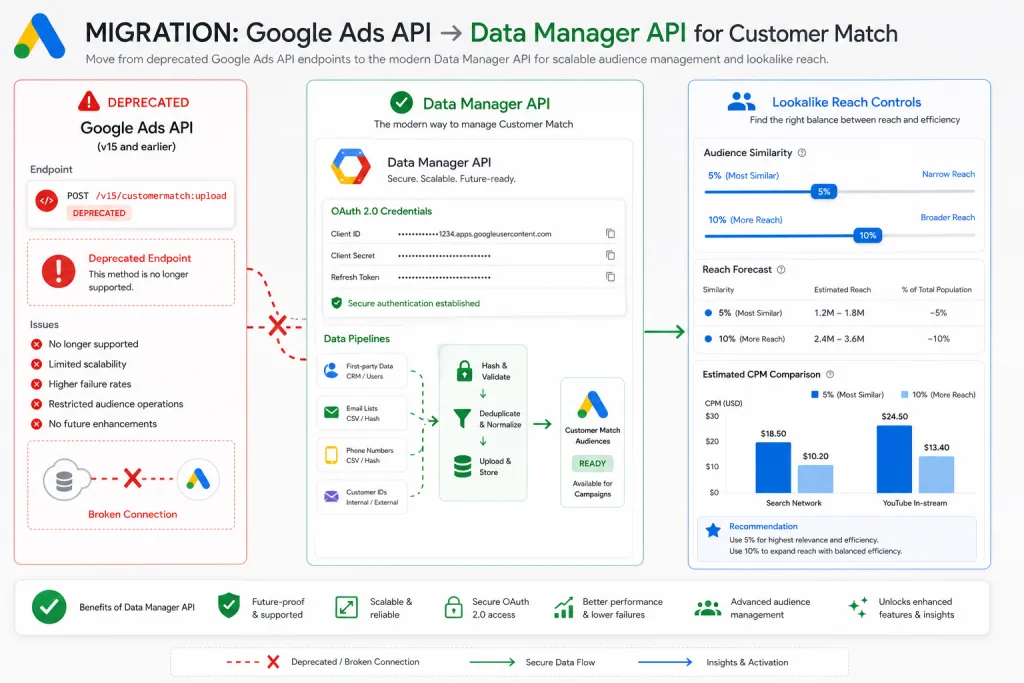The image size is (1024, 683).
Task: Click the Client ID credential field
Action: [475, 234]
